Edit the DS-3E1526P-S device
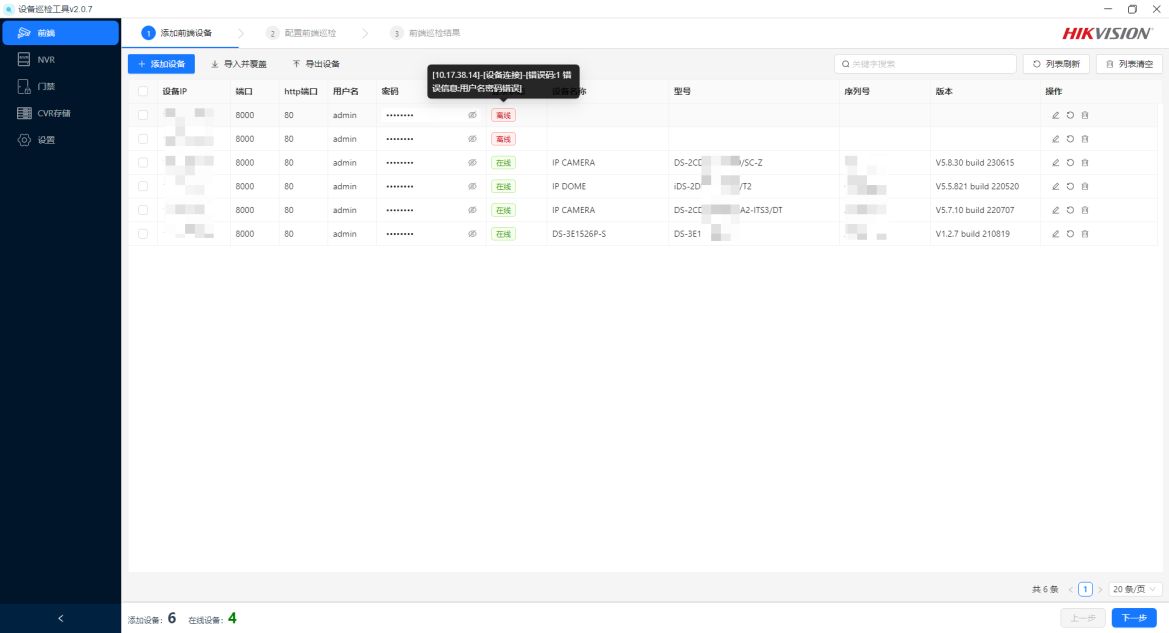The width and height of the screenshot is (1169, 633). (1056, 234)
